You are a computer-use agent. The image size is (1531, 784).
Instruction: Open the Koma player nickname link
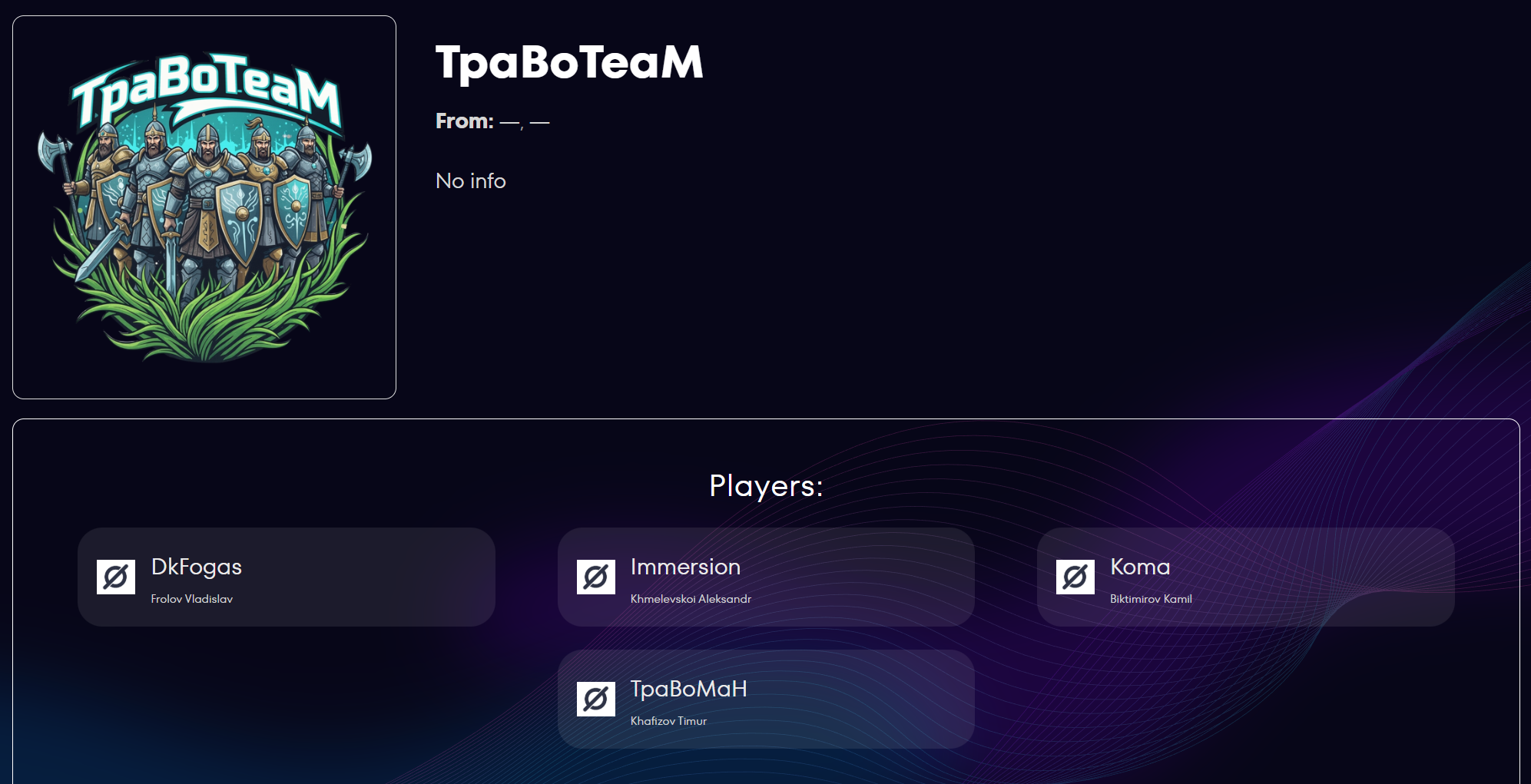(1140, 567)
